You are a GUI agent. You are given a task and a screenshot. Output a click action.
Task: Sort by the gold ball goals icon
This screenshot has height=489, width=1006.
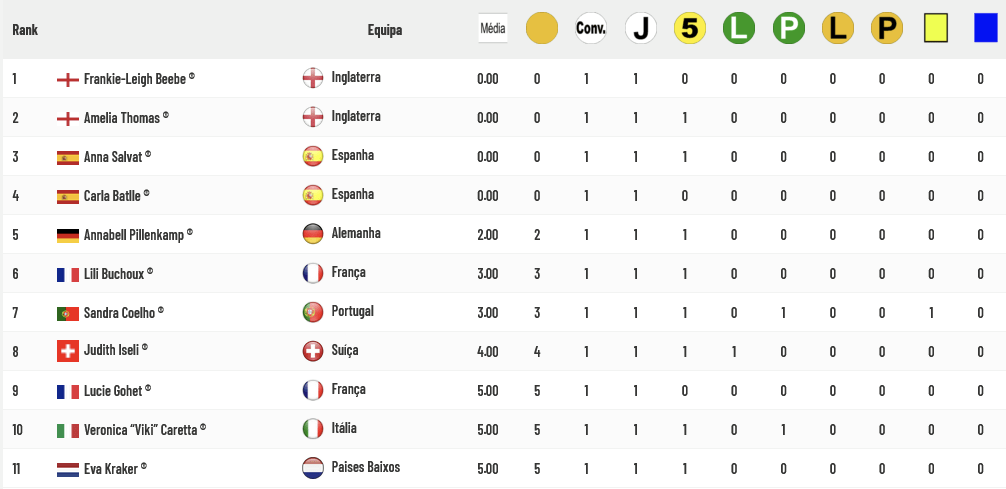[x=541, y=29]
